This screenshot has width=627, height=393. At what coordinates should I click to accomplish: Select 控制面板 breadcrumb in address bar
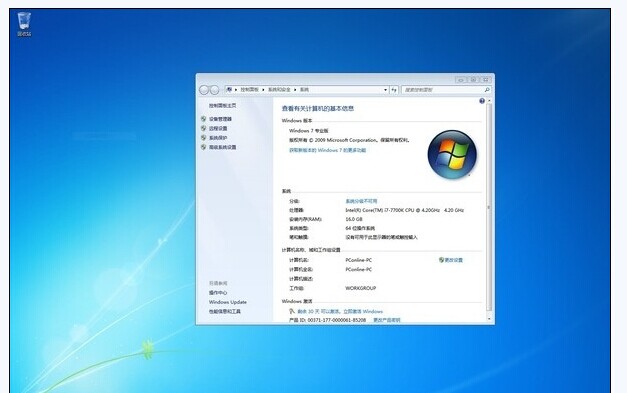coord(250,90)
